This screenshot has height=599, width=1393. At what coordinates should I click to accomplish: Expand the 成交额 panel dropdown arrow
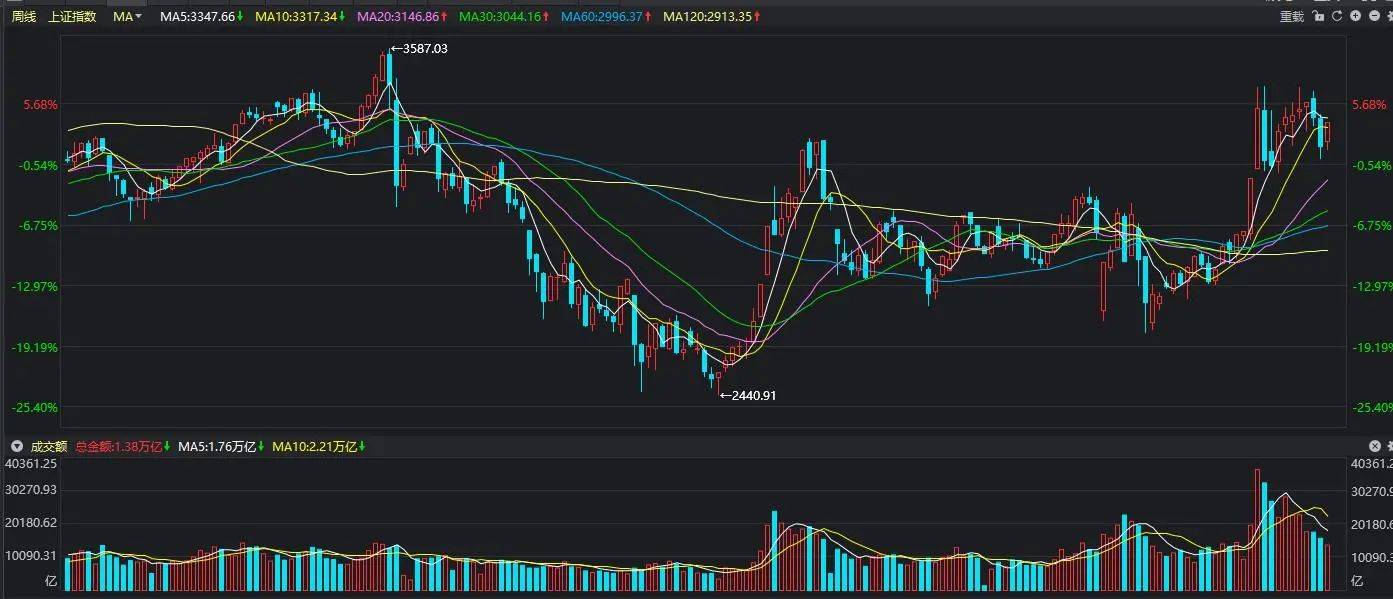(x=16, y=446)
